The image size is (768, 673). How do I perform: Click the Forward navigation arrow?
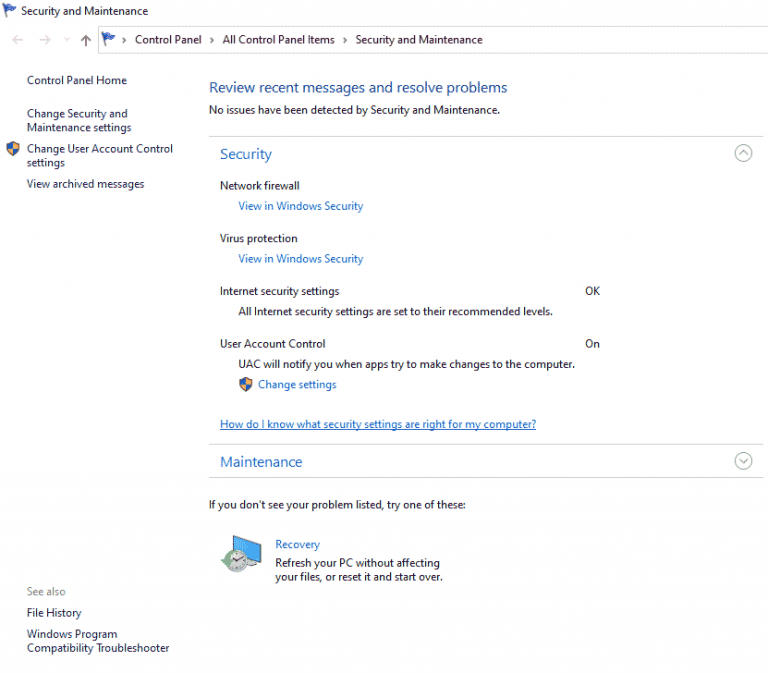(44, 40)
